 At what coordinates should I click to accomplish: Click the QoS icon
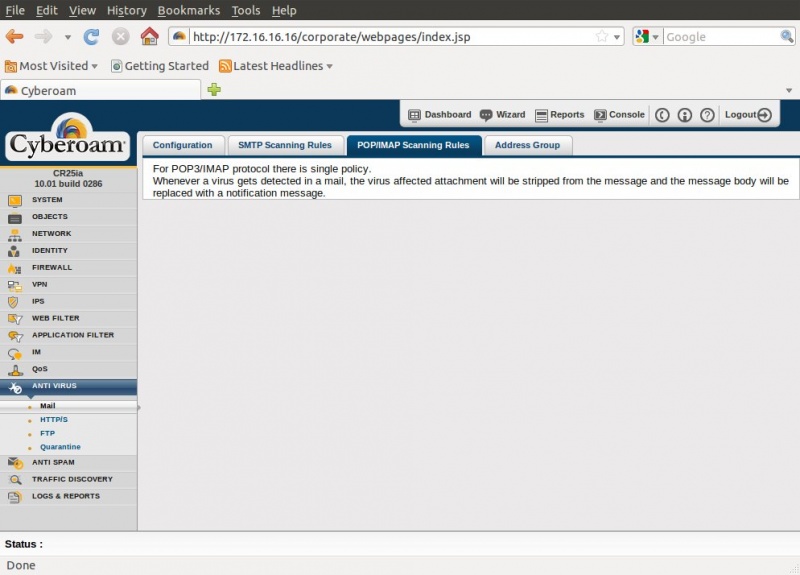(15, 370)
